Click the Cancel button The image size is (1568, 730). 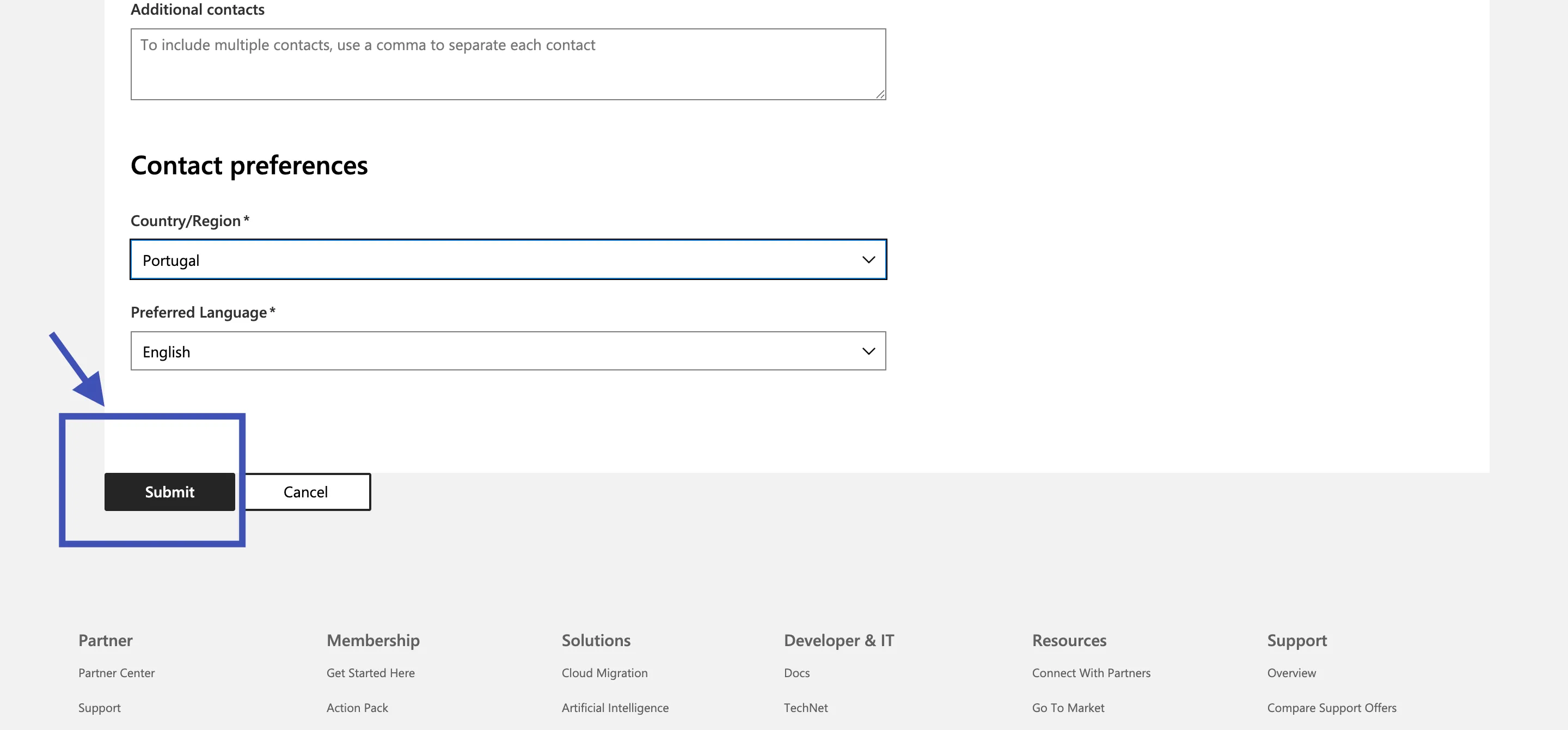coord(306,491)
